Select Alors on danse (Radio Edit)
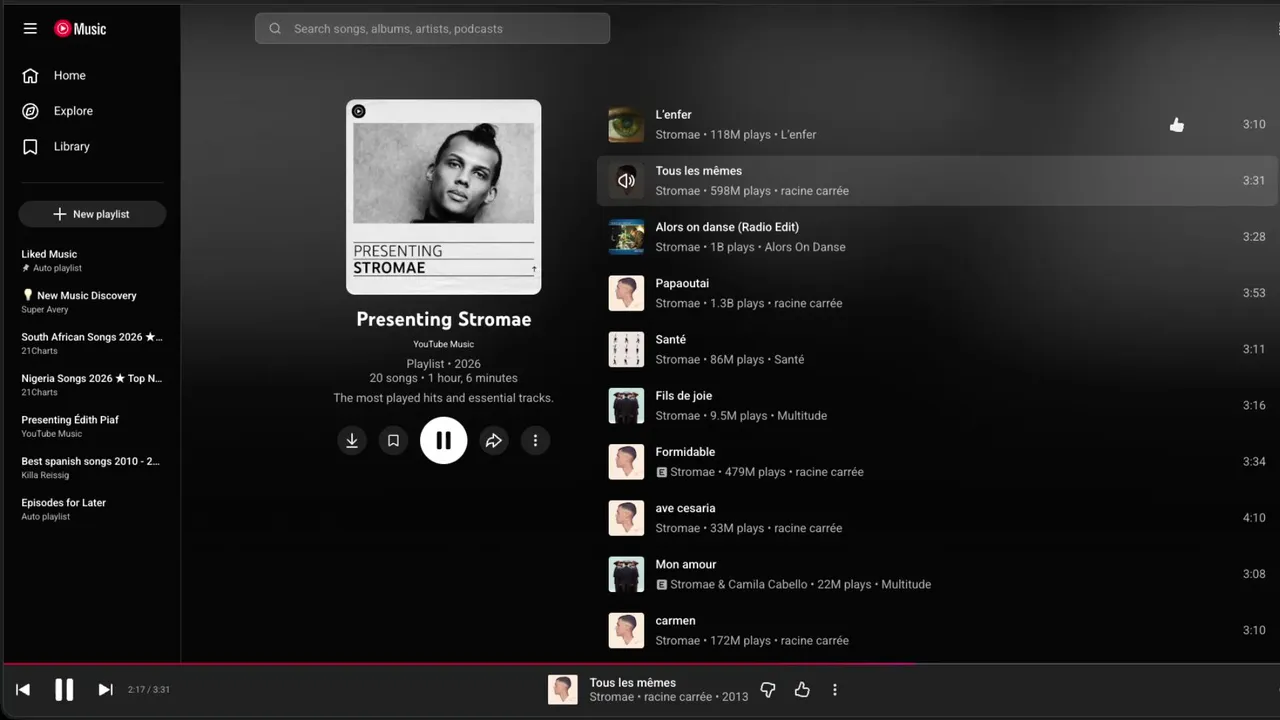The height and width of the screenshot is (720, 1280). pos(727,227)
